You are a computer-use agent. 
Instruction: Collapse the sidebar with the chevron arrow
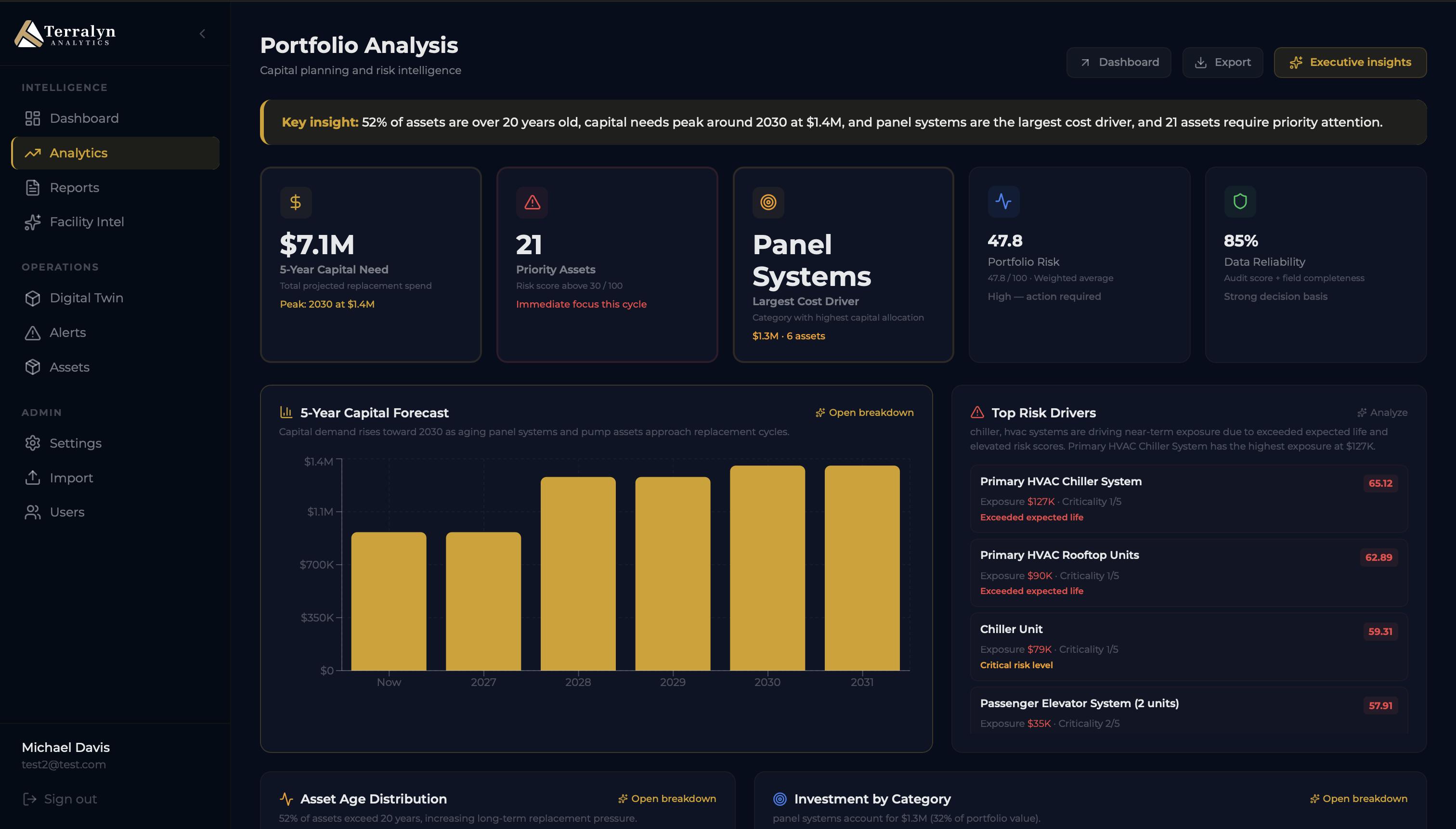pyautogui.click(x=202, y=34)
